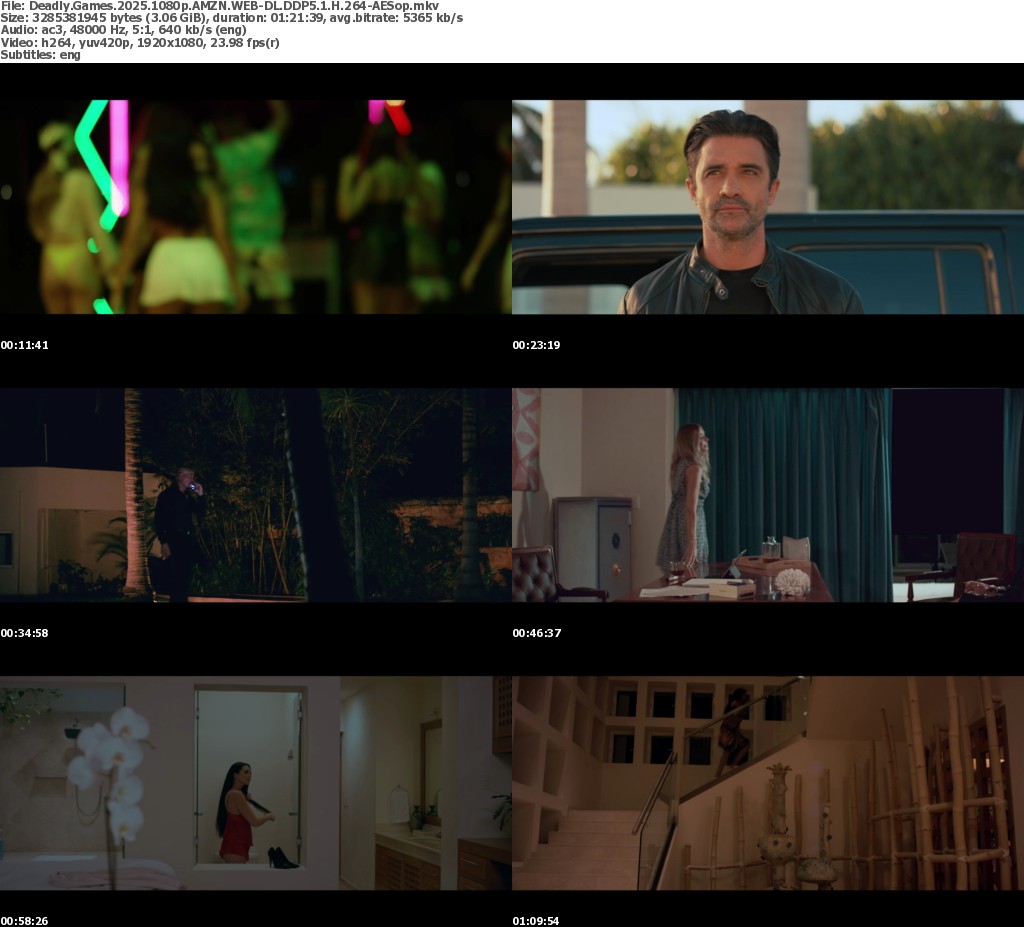The image size is (1024, 927).
Task: Click the thumbnail of man in leather jacket
Action: (x=768, y=207)
